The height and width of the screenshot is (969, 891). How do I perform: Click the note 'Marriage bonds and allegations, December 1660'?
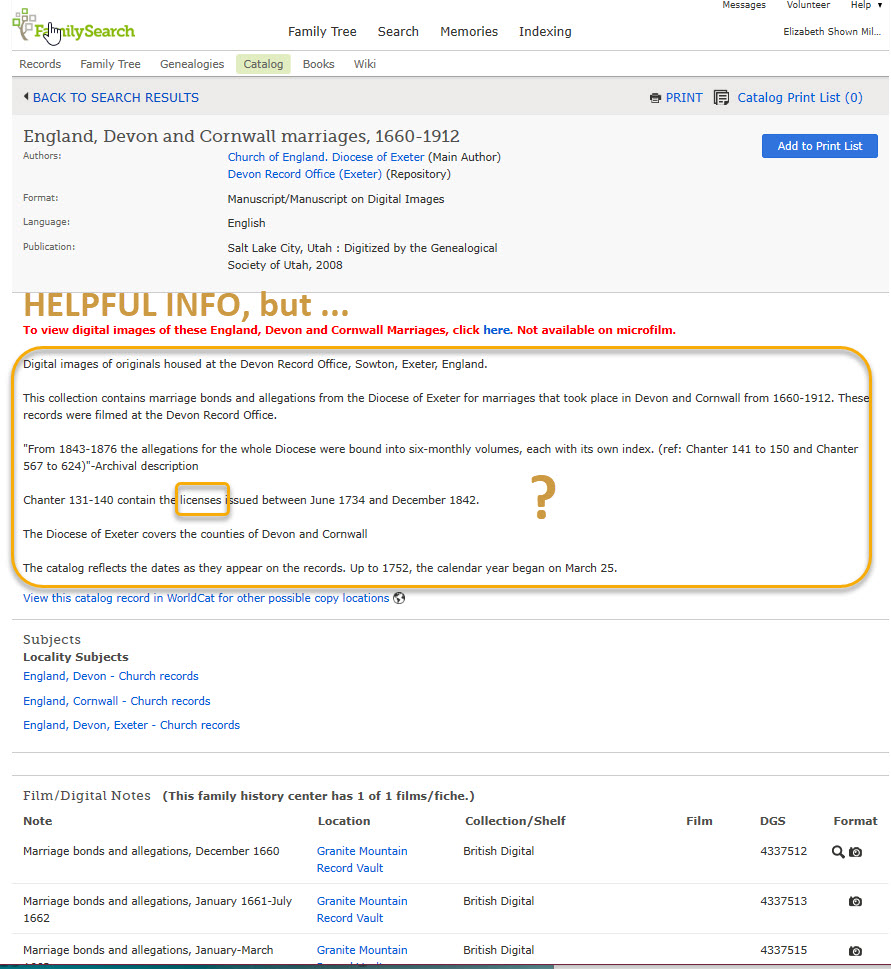(151, 851)
